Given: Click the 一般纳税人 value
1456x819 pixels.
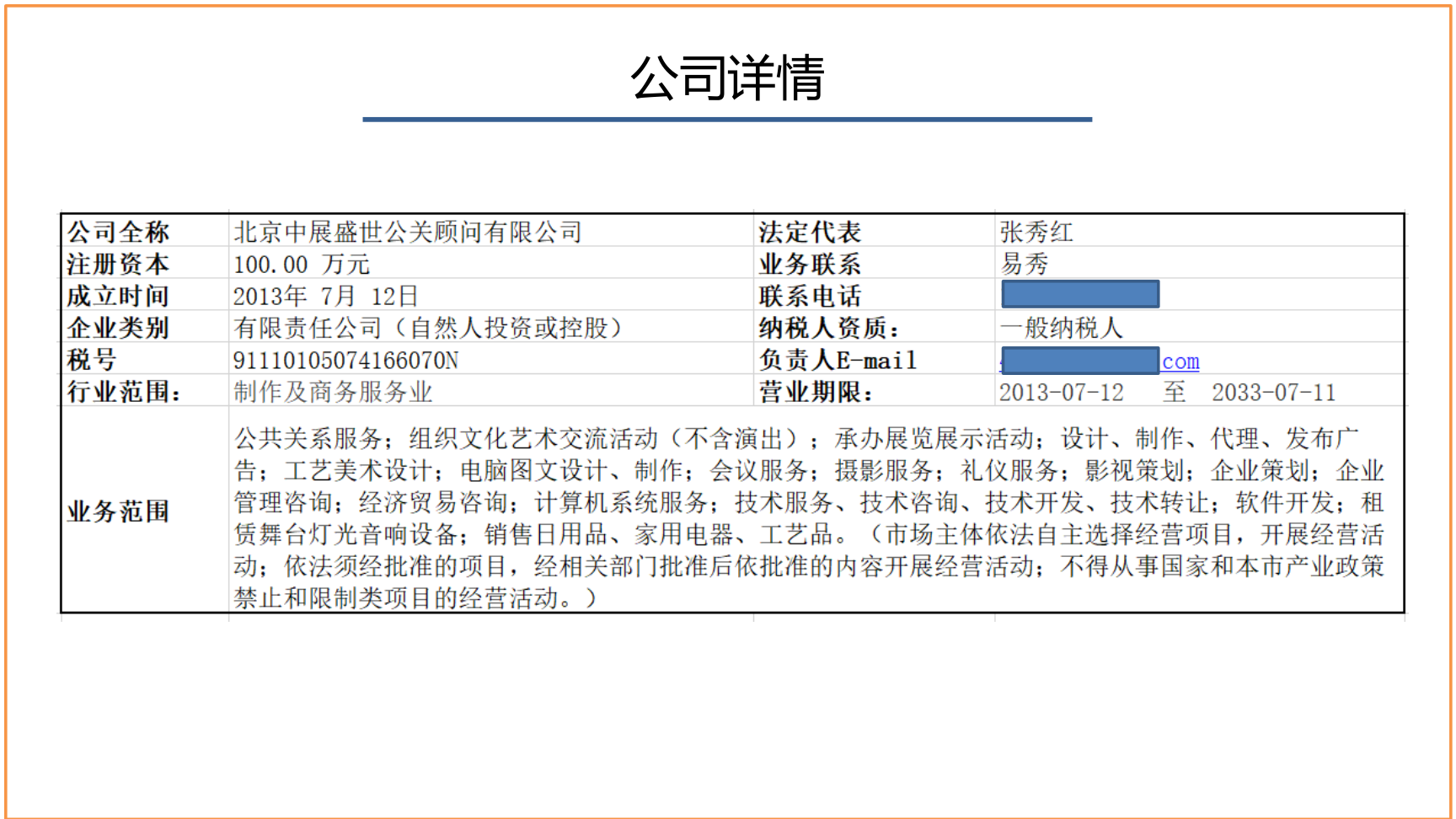Looking at the screenshot, I should click(1061, 328).
